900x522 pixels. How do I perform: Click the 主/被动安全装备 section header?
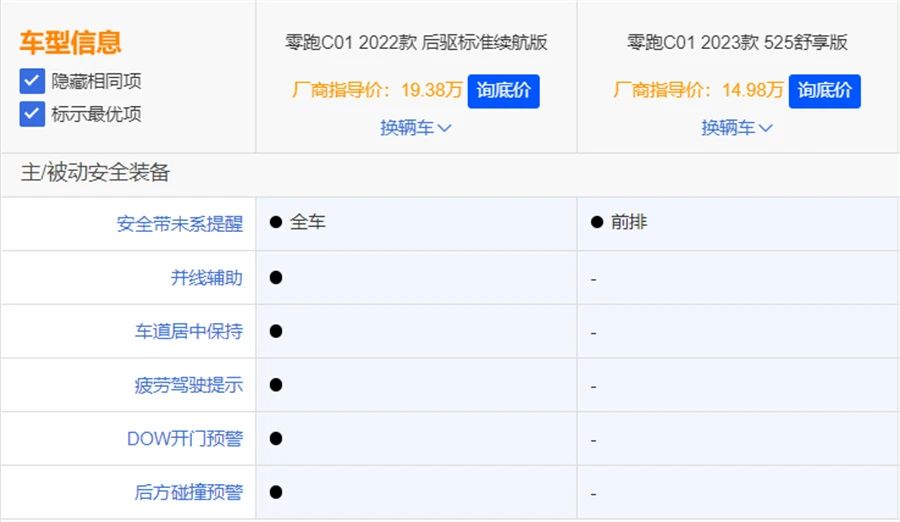96,173
